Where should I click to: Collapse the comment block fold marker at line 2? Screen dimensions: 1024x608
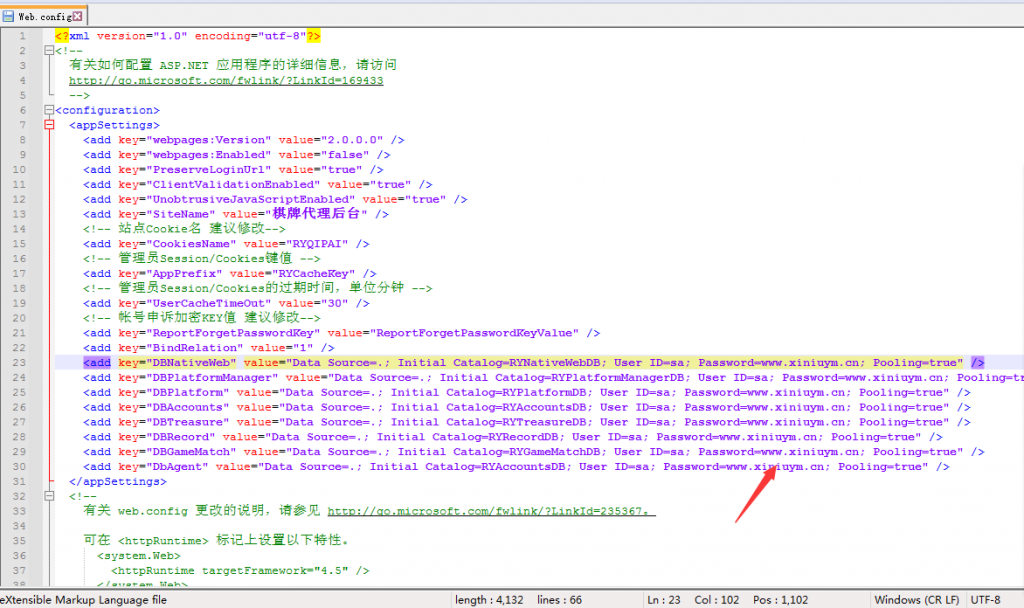point(48,51)
